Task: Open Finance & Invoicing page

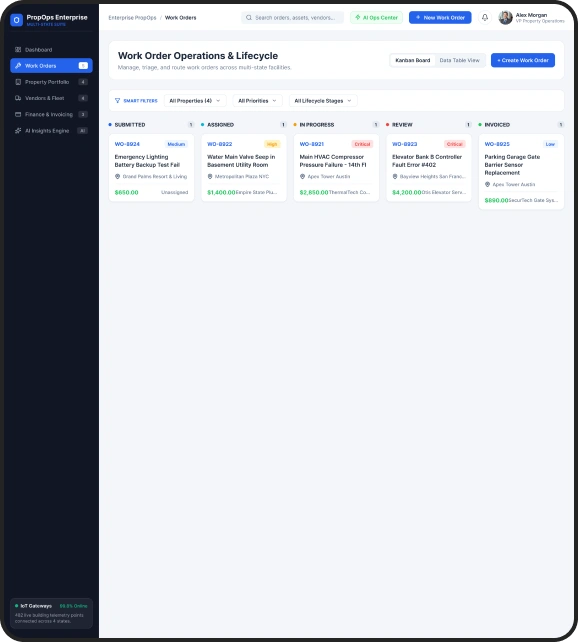Action: coord(52,114)
